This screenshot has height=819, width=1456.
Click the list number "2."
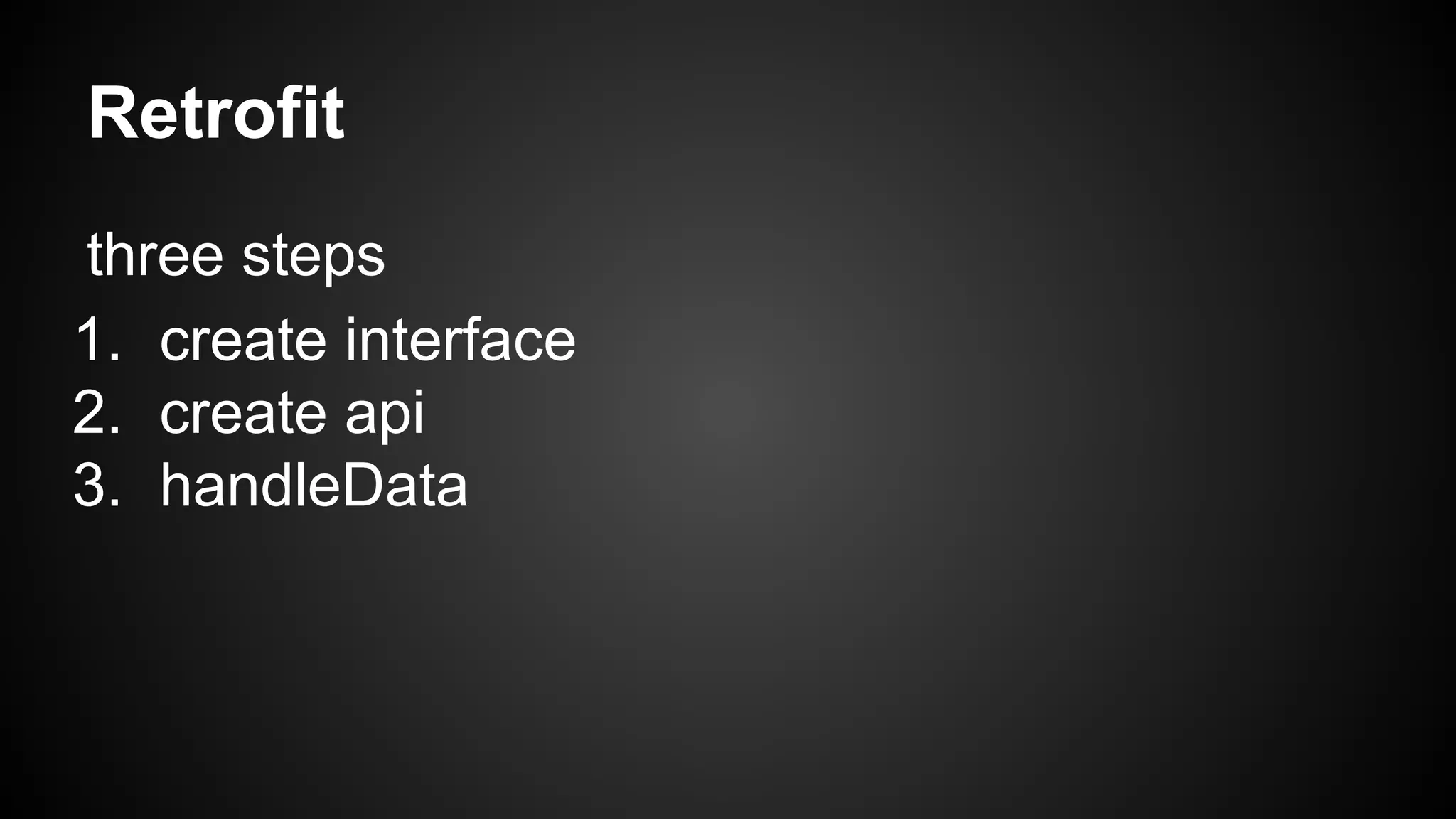(97, 413)
